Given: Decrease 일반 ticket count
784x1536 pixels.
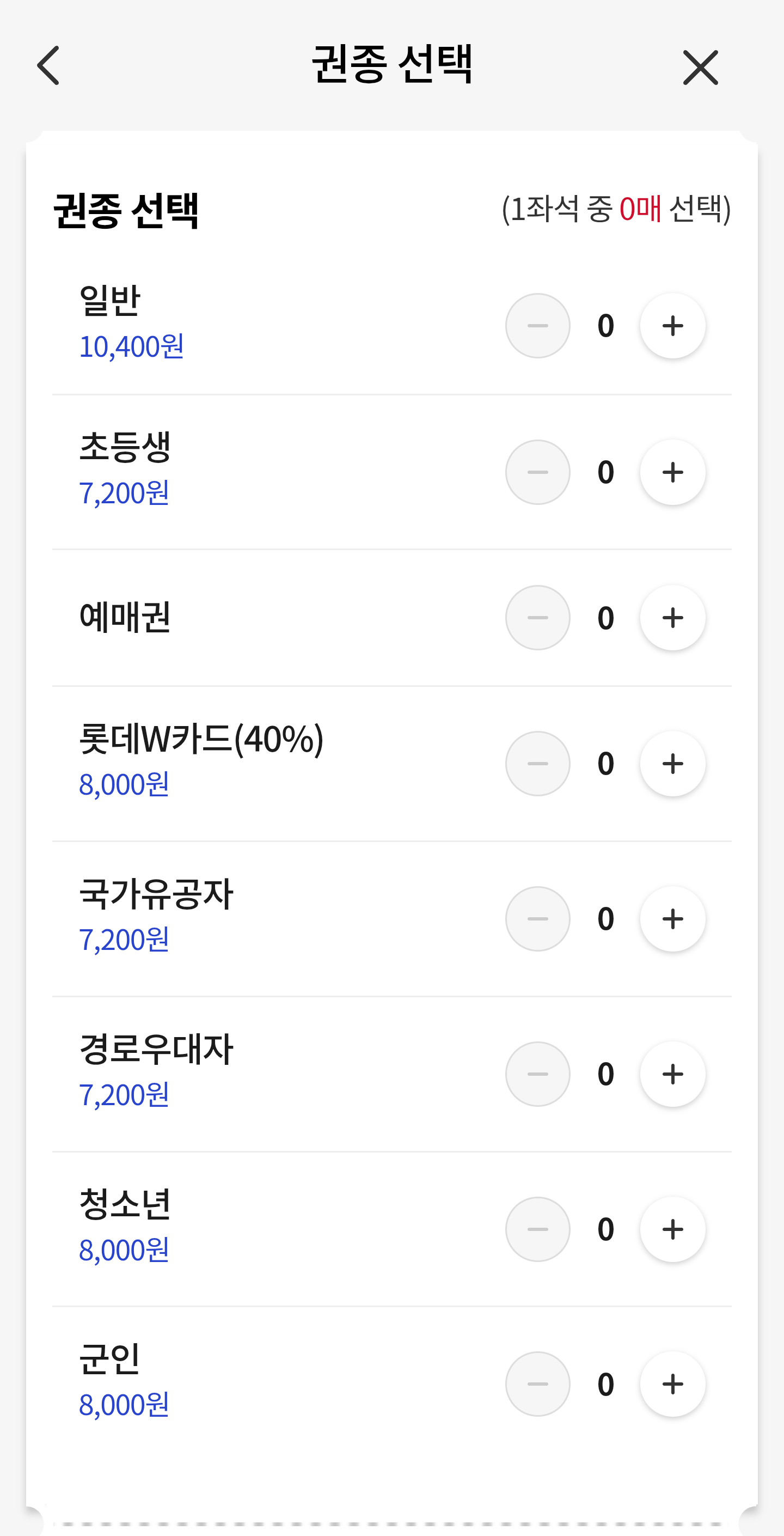Looking at the screenshot, I should (x=537, y=326).
